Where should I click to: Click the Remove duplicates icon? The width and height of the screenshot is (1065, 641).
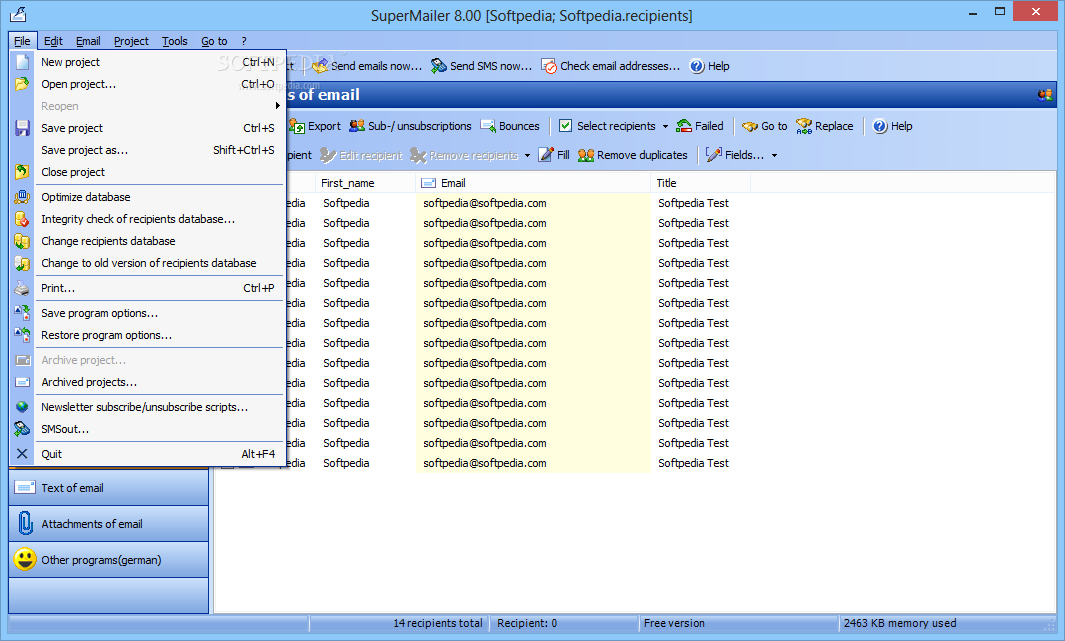[x=586, y=155]
